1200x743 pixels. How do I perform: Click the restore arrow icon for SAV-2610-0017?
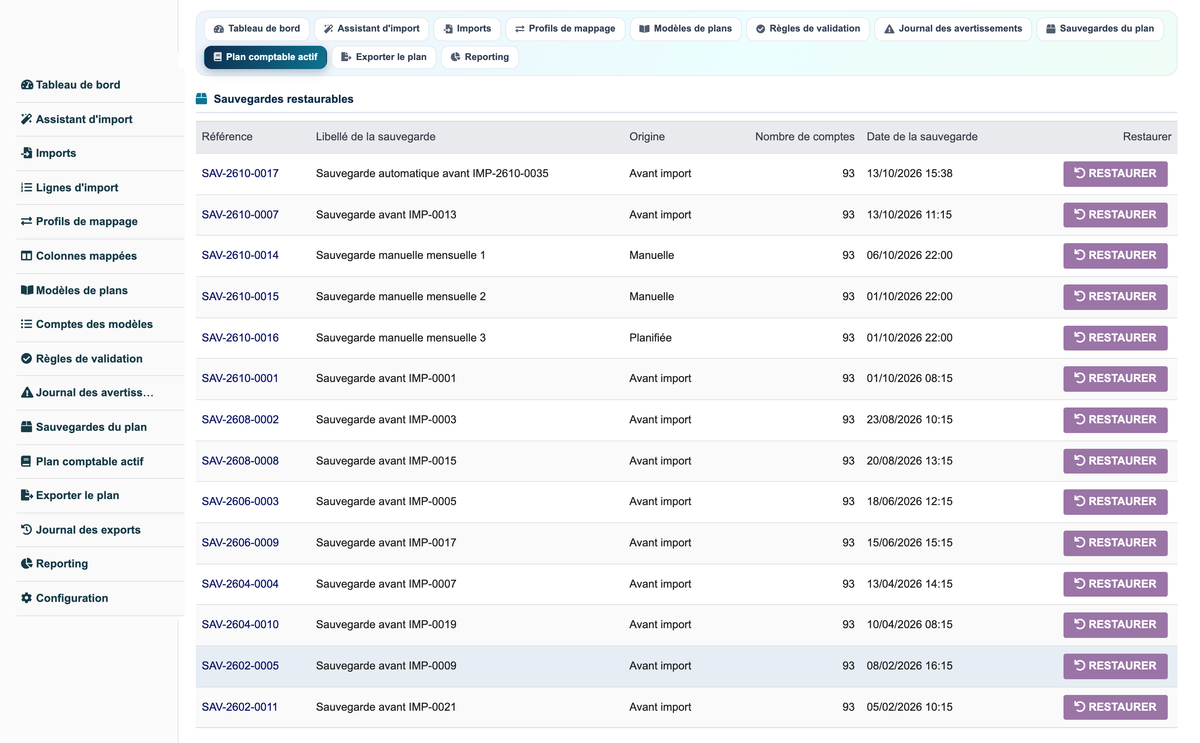click(x=1080, y=173)
